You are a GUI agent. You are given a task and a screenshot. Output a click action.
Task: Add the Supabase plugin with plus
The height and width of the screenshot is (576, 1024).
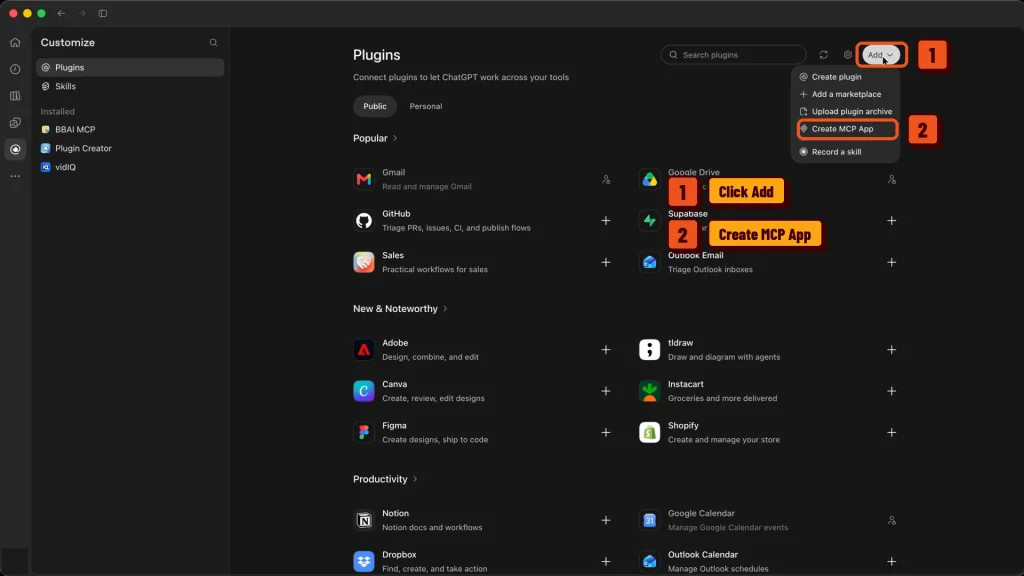point(891,221)
